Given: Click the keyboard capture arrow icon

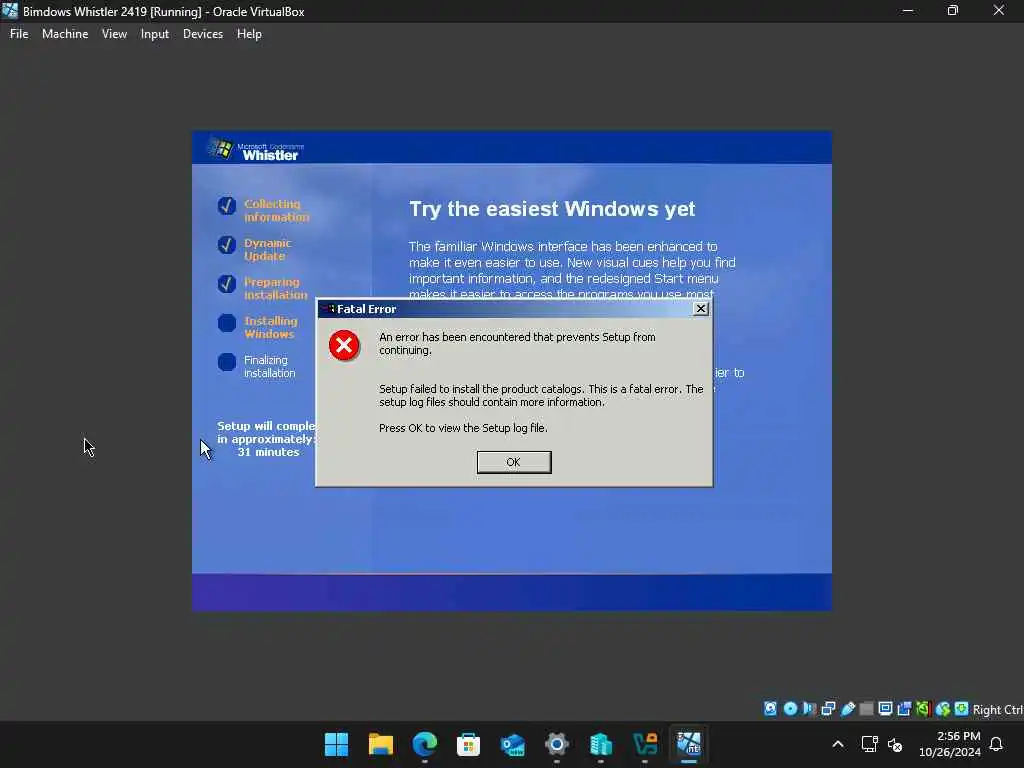Looking at the screenshot, I should [961, 708].
